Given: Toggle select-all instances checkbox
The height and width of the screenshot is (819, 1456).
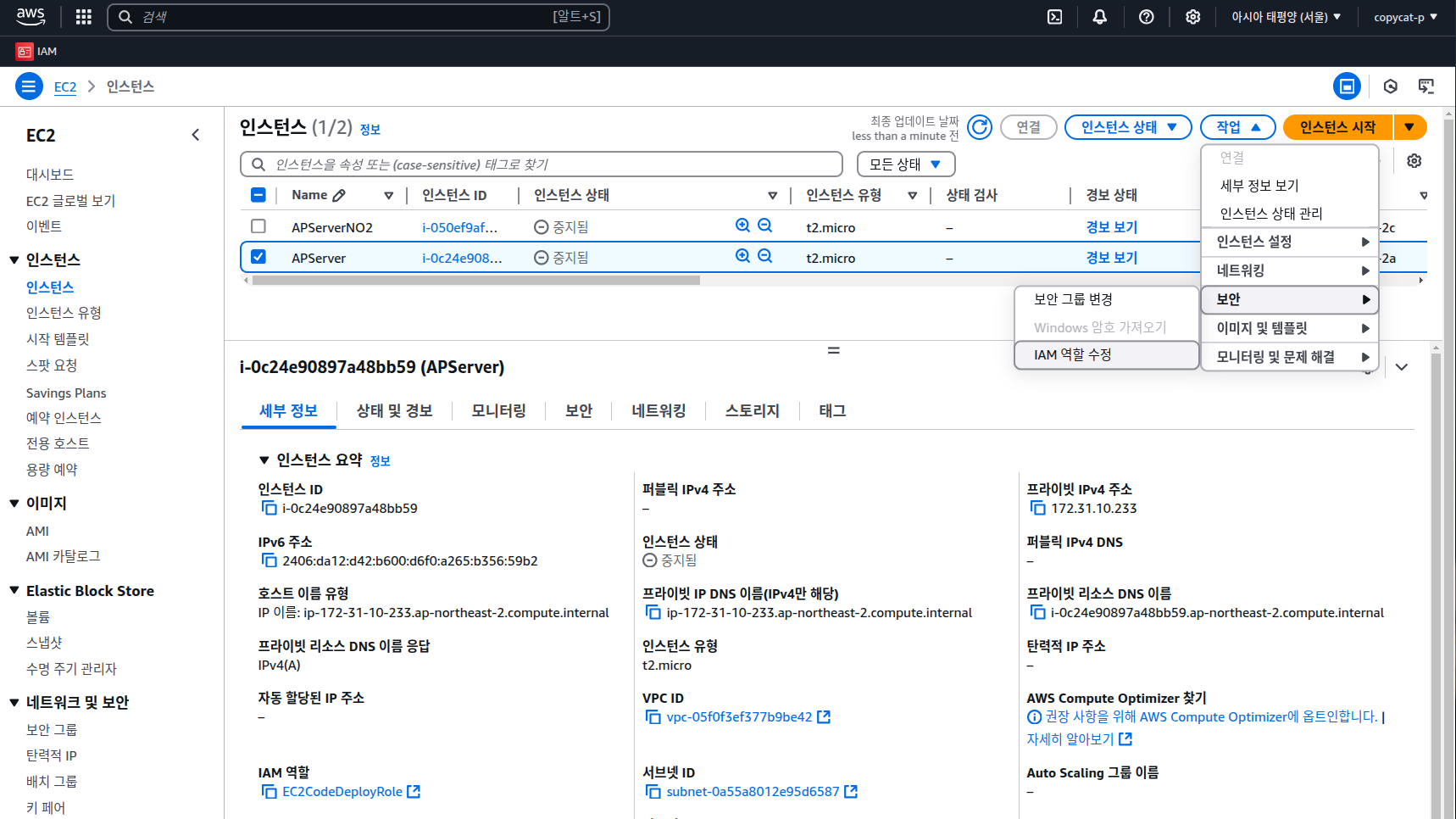Looking at the screenshot, I should pos(258,195).
